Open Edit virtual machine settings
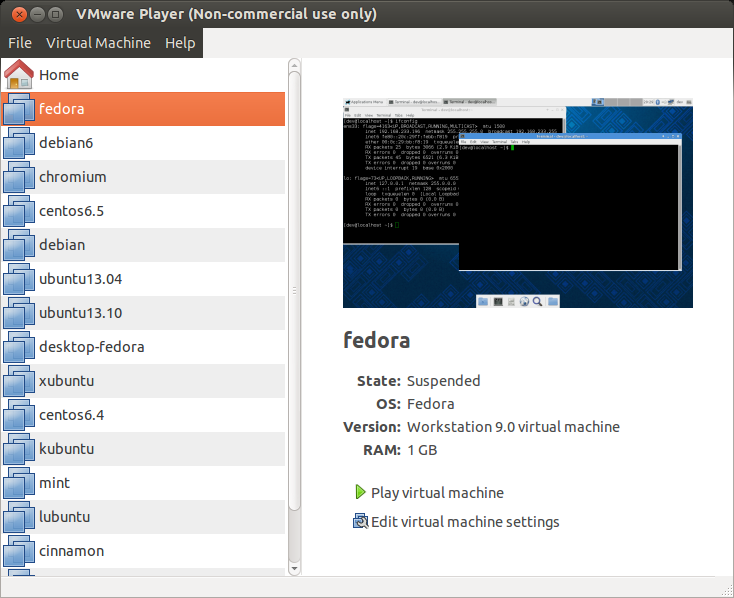Image resolution: width=734 pixels, height=598 pixels. point(465,522)
